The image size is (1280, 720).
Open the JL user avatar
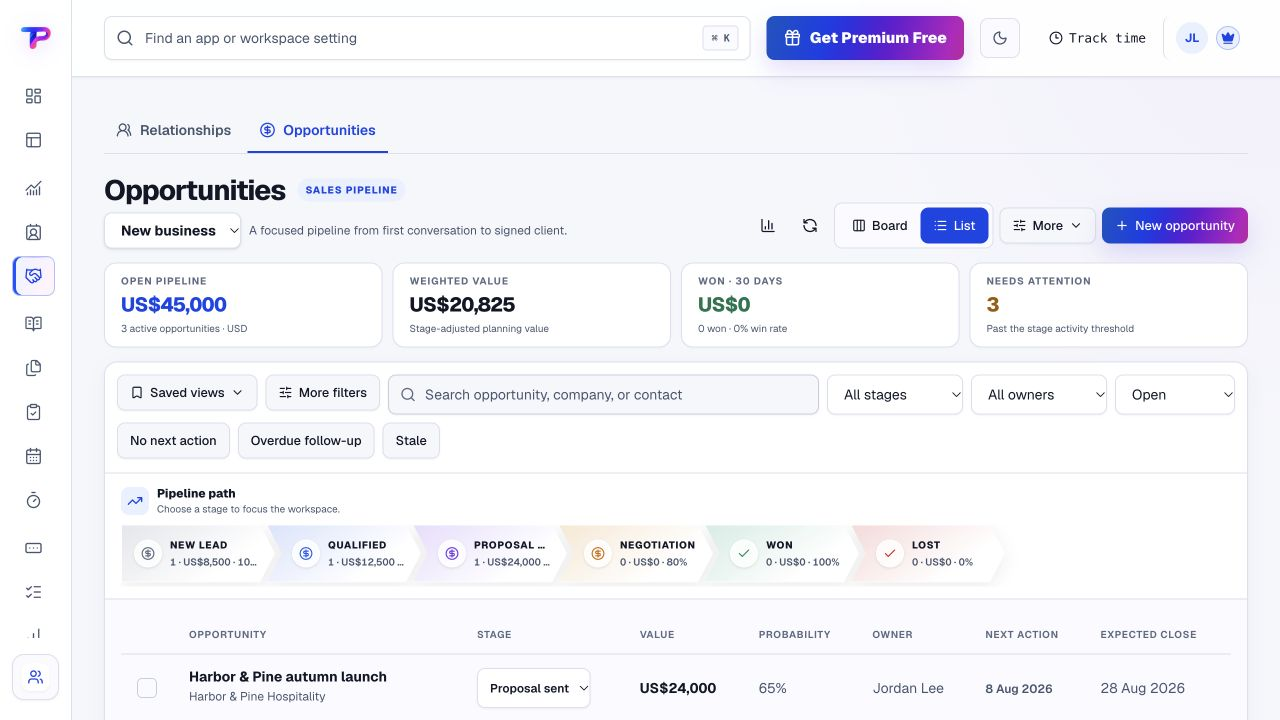(1191, 38)
